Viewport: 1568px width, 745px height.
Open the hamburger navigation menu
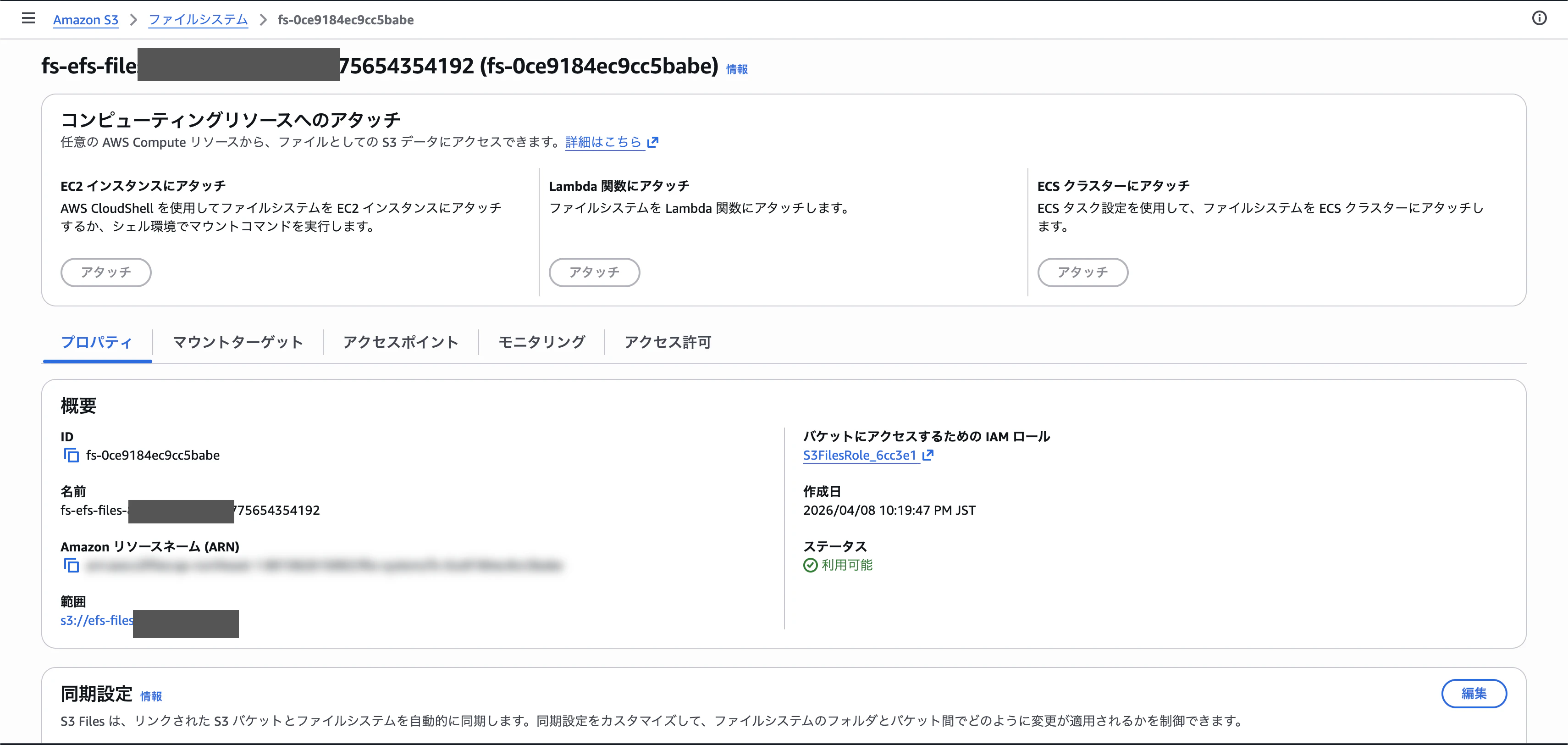[x=28, y=18]
